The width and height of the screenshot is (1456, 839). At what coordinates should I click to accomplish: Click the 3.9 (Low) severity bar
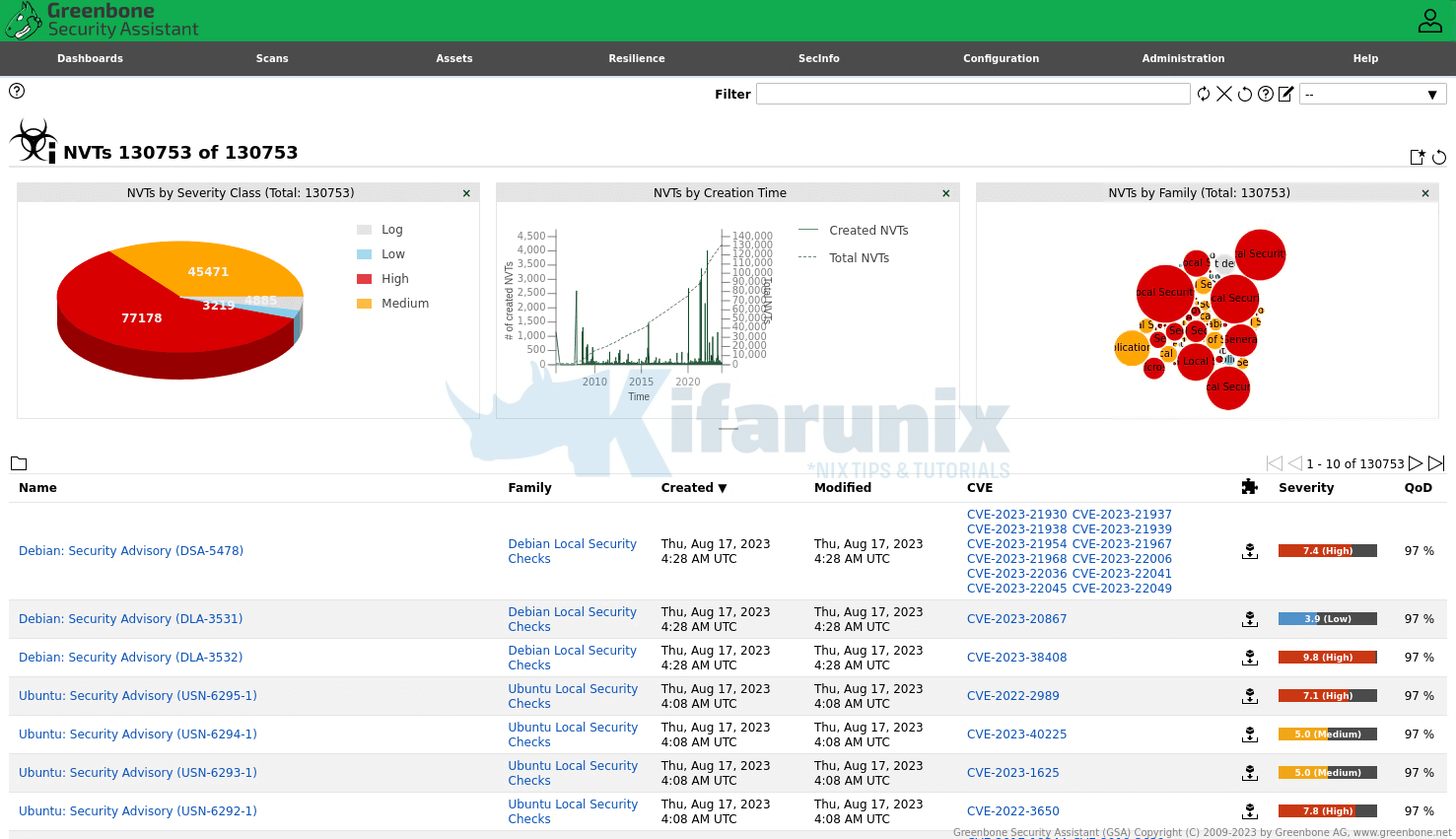coord(1327,619)
